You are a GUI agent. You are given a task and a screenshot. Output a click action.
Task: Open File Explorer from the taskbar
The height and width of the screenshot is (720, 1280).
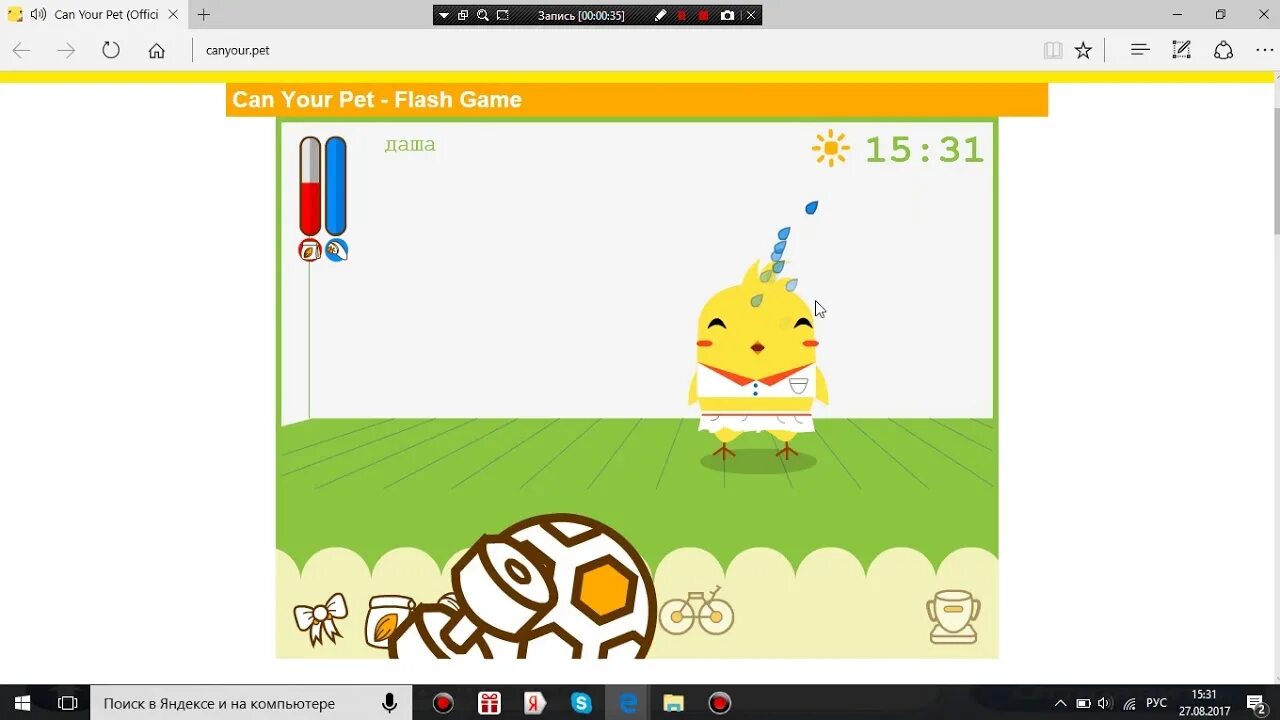[x=673, y=703]
